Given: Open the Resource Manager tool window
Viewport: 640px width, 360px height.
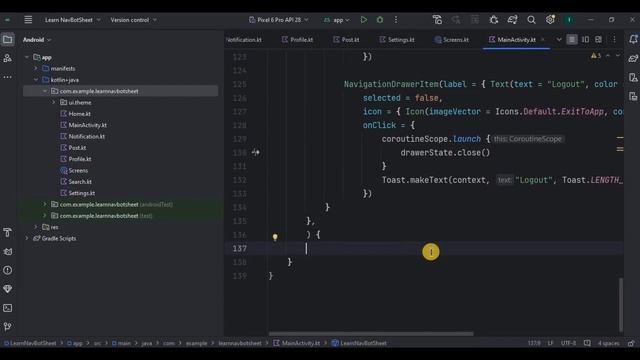Looking at the screenshot, I should coord(8,58).
